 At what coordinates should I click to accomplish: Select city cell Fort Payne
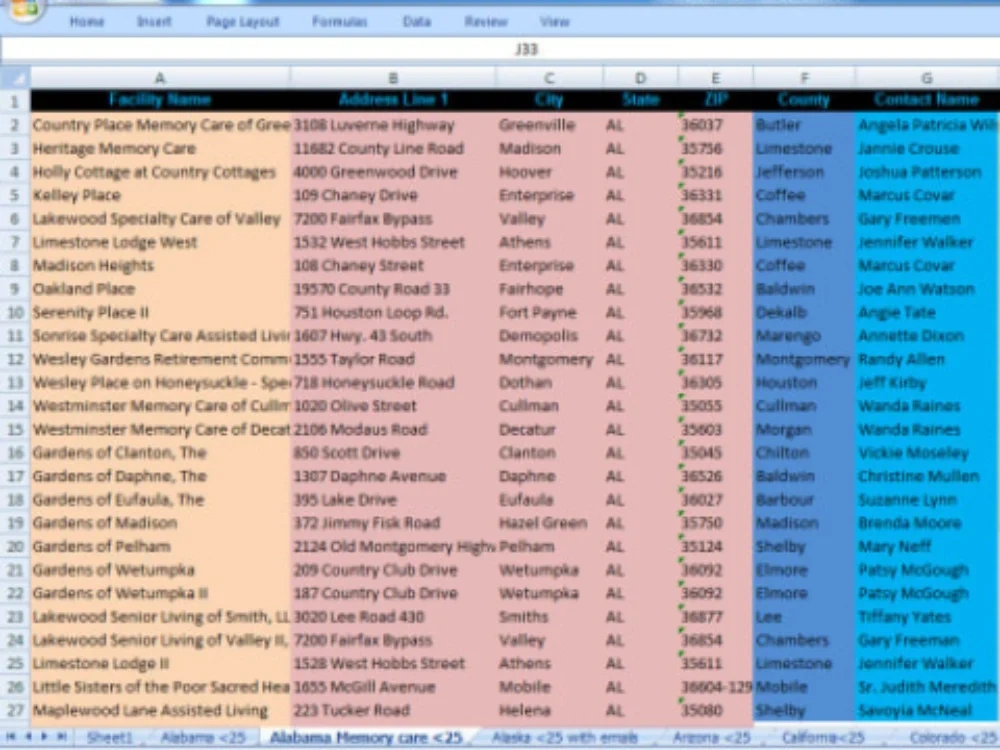pos(549,312)
